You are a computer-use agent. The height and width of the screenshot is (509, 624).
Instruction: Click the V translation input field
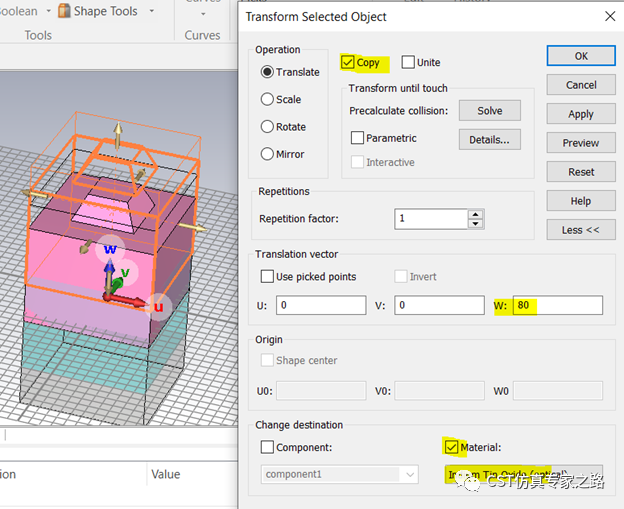[x=439, y=305]
